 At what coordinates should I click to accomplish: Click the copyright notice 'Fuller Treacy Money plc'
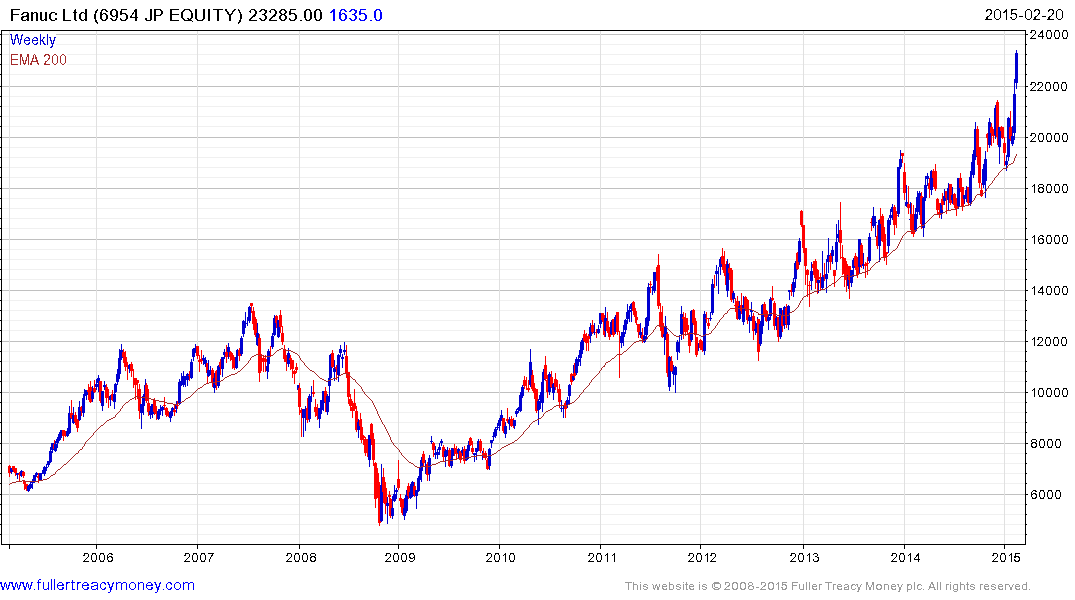click(857, 586)
